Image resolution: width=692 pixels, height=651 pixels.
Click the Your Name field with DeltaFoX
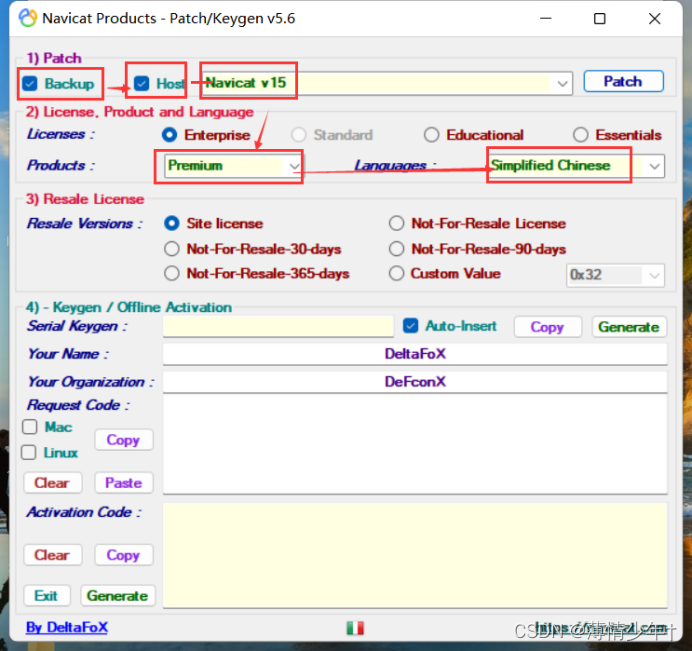pyautogui.click(x=415, y=354)
